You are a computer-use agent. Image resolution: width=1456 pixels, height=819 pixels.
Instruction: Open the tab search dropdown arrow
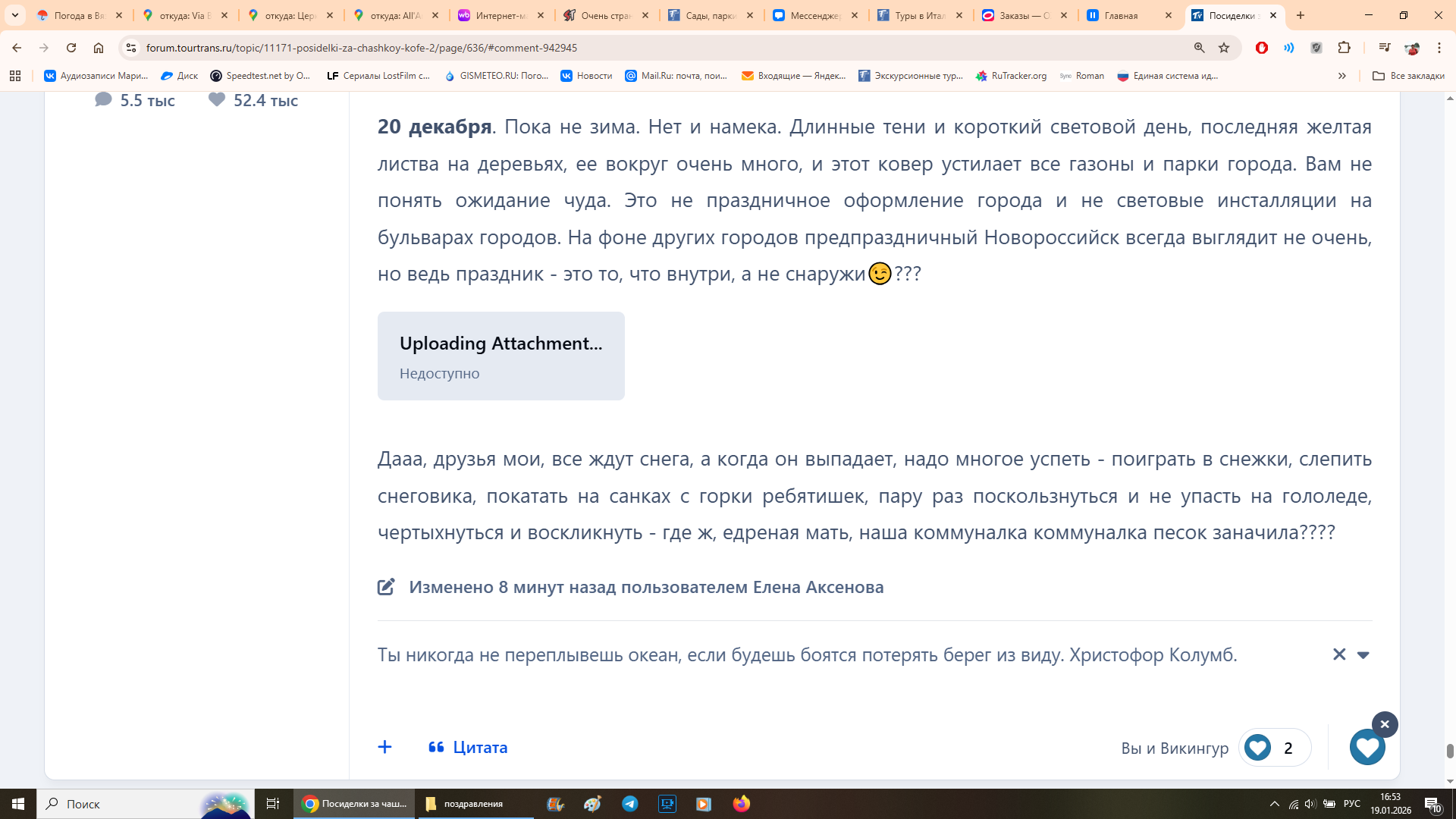pyautogui.click(x=15, y=15)
